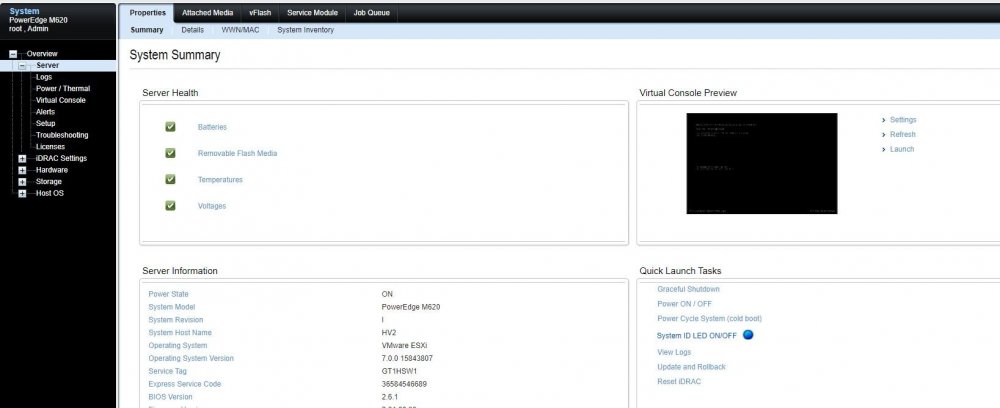Click the Graceful Shutdown task
The height and width of the screenshot is (408, 1000).
click(x=688, y=289)
